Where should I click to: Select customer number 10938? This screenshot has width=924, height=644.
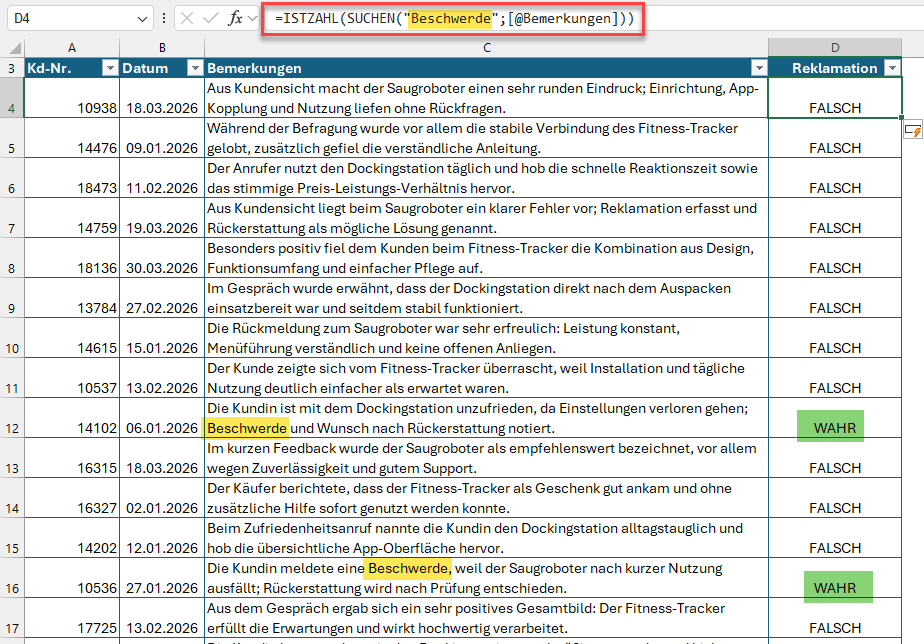tap(72, 98)
